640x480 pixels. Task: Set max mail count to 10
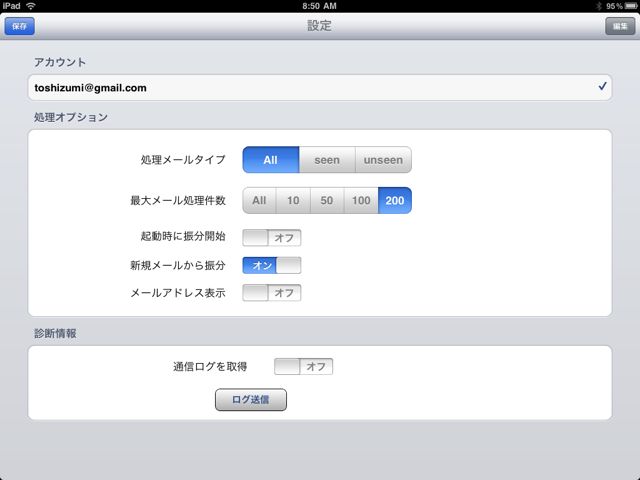coord(293,200)
